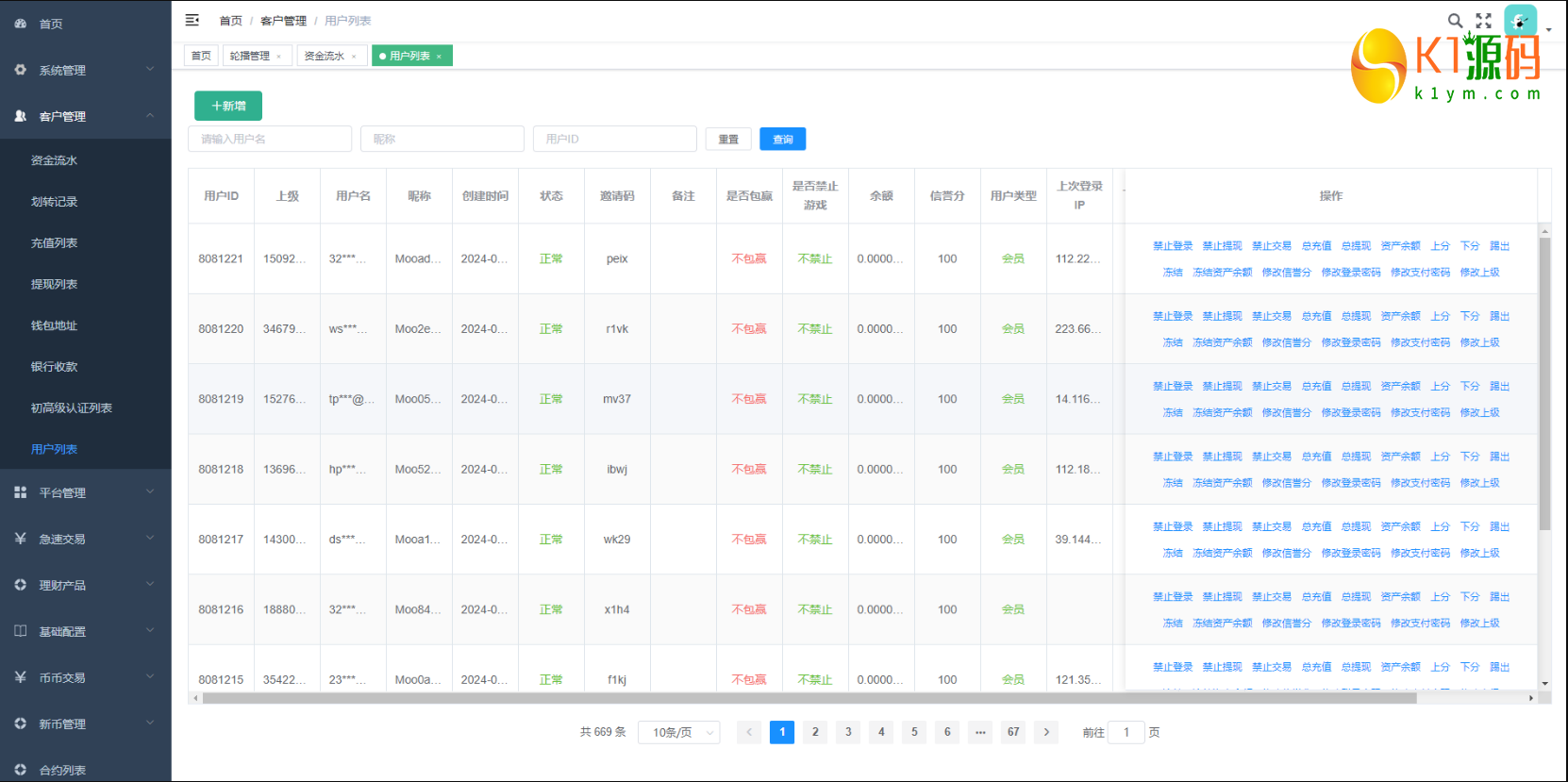This screenshot has height=782, width=1568.
Task: Jump to page 67 in pagination
Action: point(1013,732)
